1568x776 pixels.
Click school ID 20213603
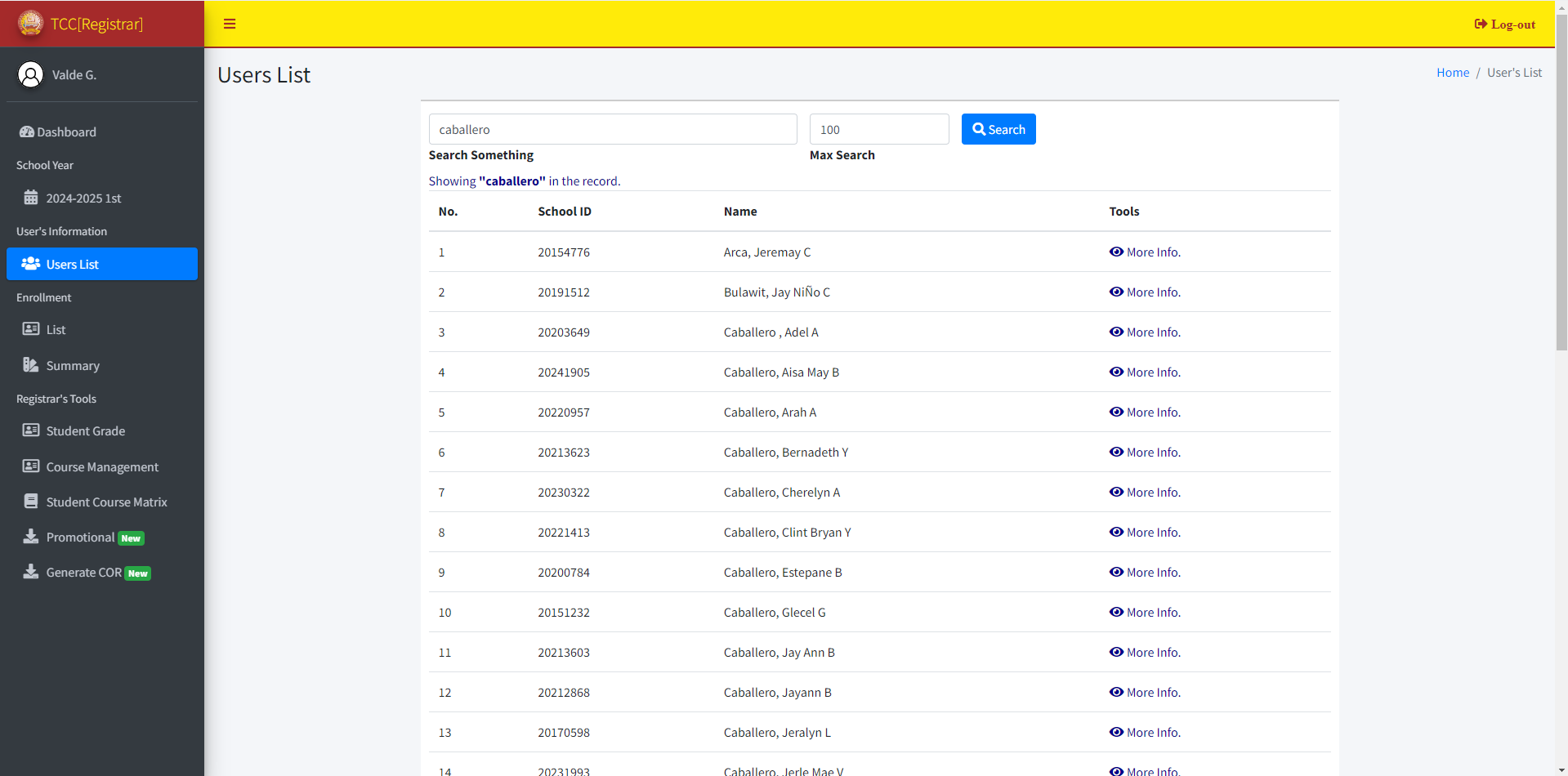point(564,652)
